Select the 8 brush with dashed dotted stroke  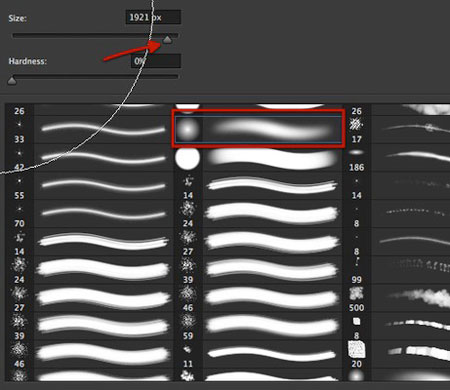pyautogui.click(x=397, y=214)
